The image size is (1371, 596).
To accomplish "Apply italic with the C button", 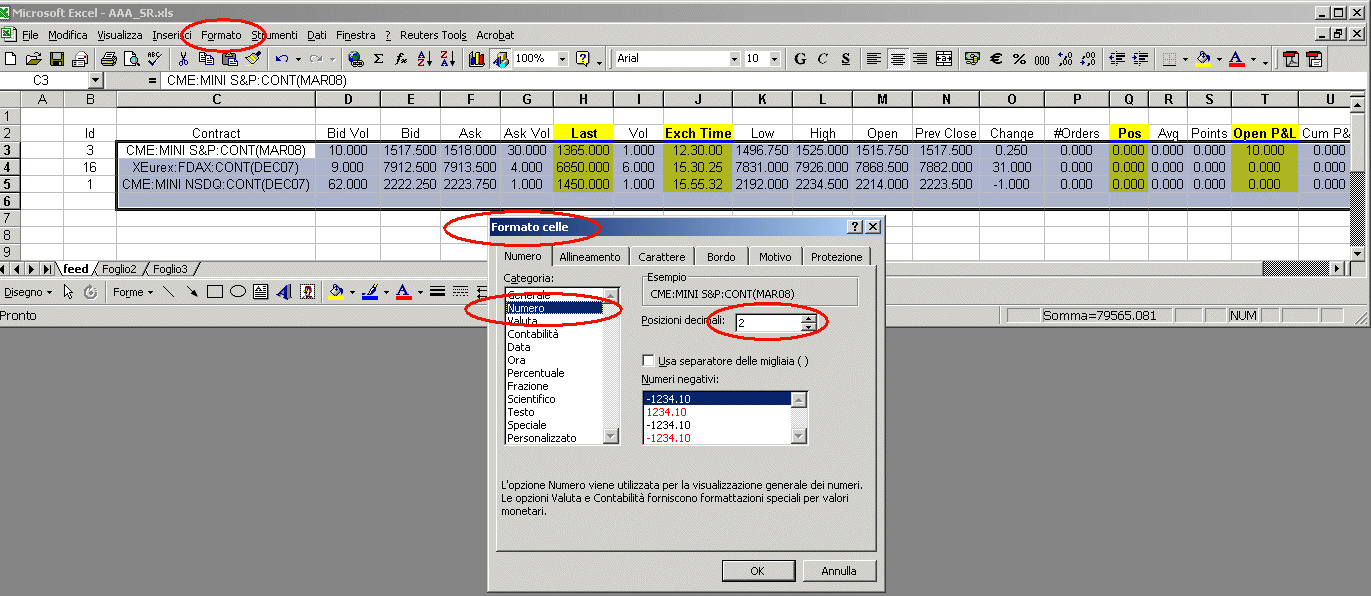I will coord(823,59).
